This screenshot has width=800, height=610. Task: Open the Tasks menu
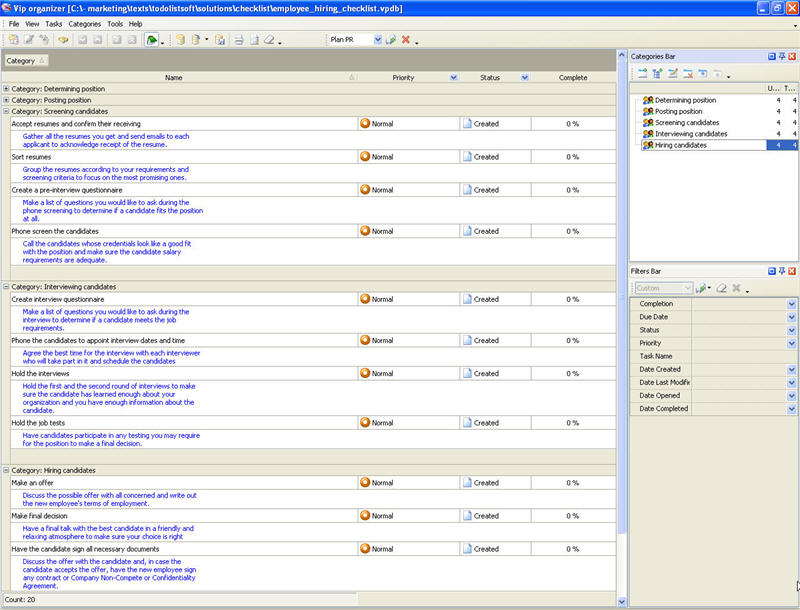point(54,23)
